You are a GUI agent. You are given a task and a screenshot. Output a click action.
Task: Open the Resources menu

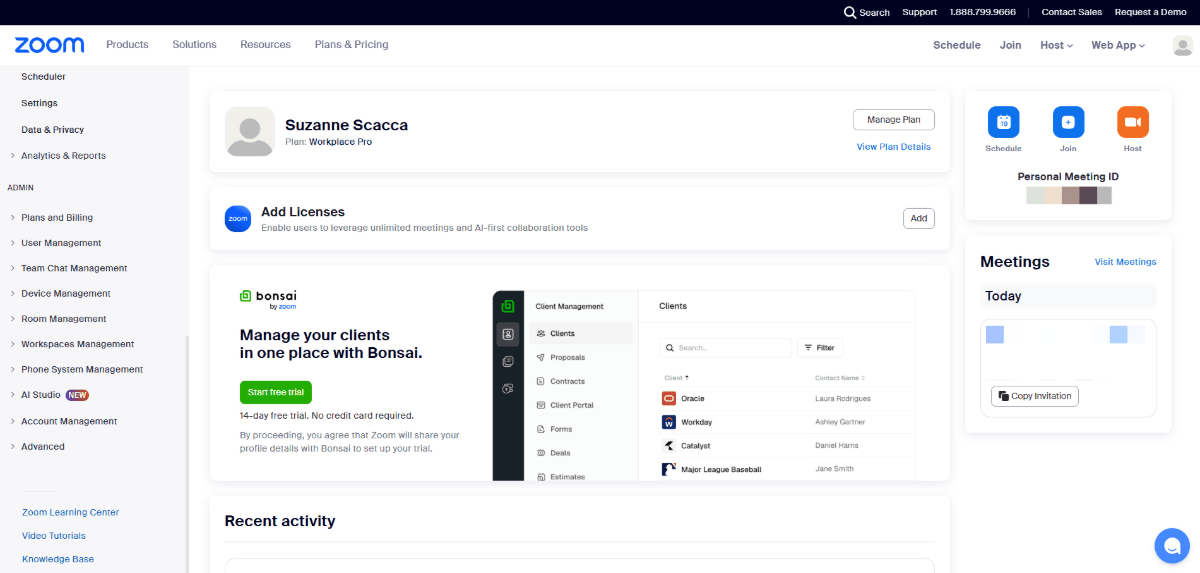[x=265, y=44]
